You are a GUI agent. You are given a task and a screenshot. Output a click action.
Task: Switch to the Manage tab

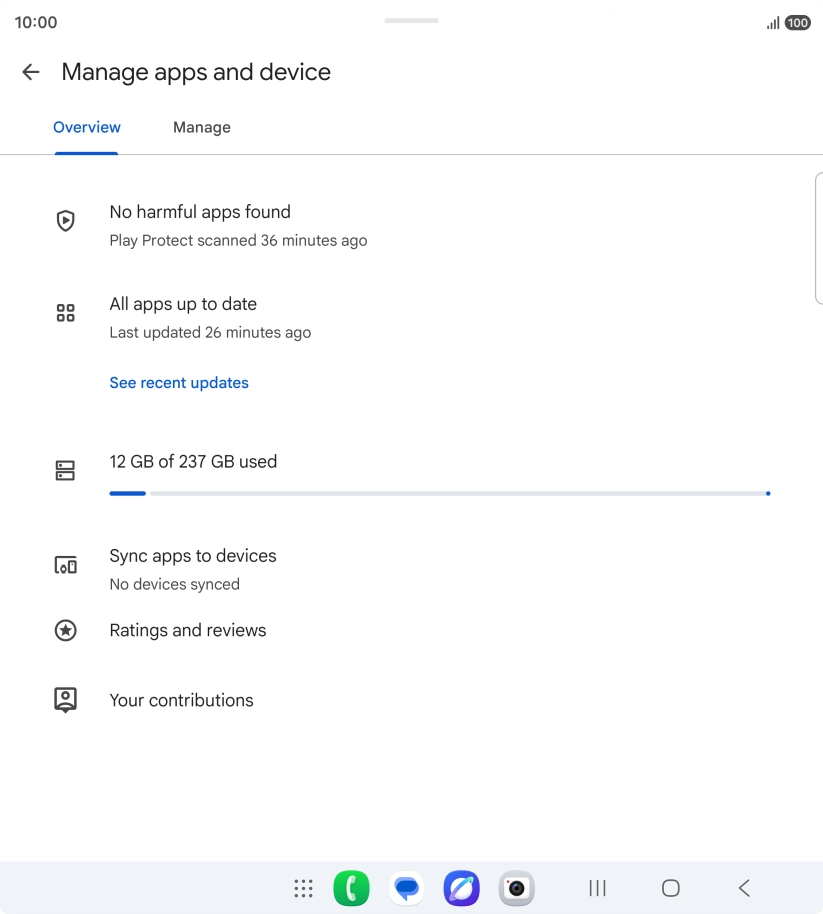202,127
